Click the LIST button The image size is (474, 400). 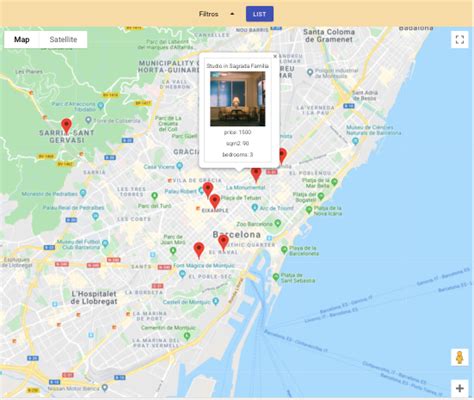[260, 14]
